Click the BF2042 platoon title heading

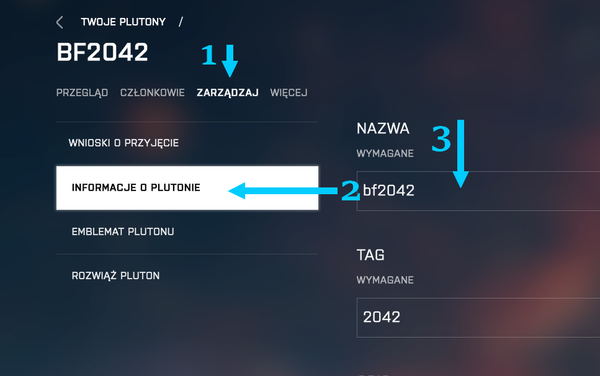coord(102,52)
